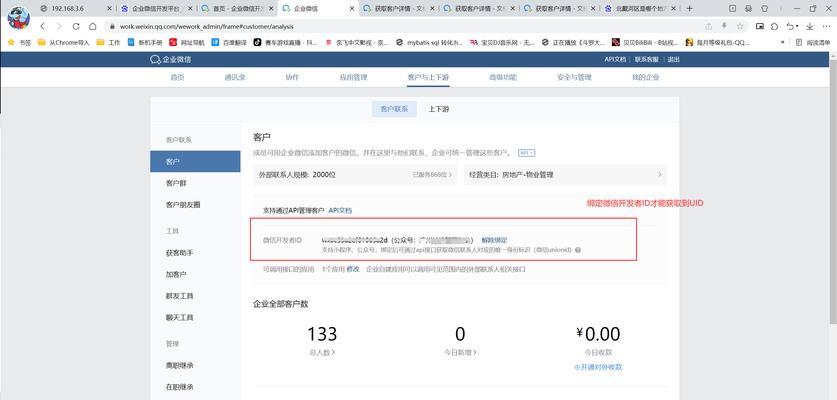Open the 首页 navigation menu item
Image resolution: width=837 pixels, height=400 pixels.
tap(177, 77)
